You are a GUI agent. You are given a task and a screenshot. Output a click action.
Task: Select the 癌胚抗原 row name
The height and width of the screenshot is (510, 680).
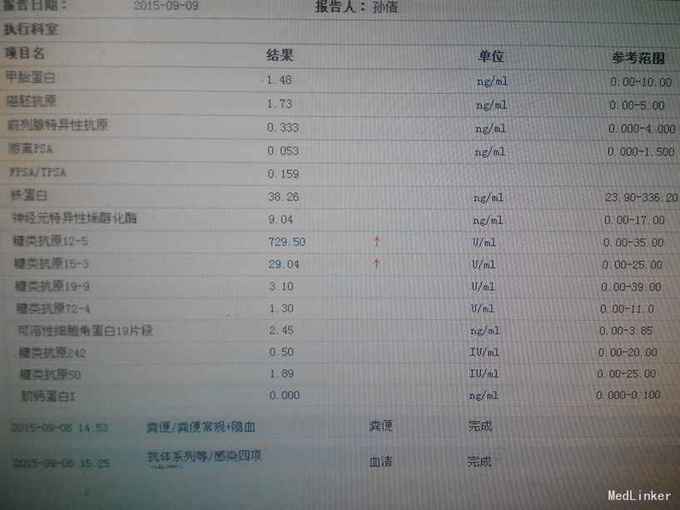31,101
